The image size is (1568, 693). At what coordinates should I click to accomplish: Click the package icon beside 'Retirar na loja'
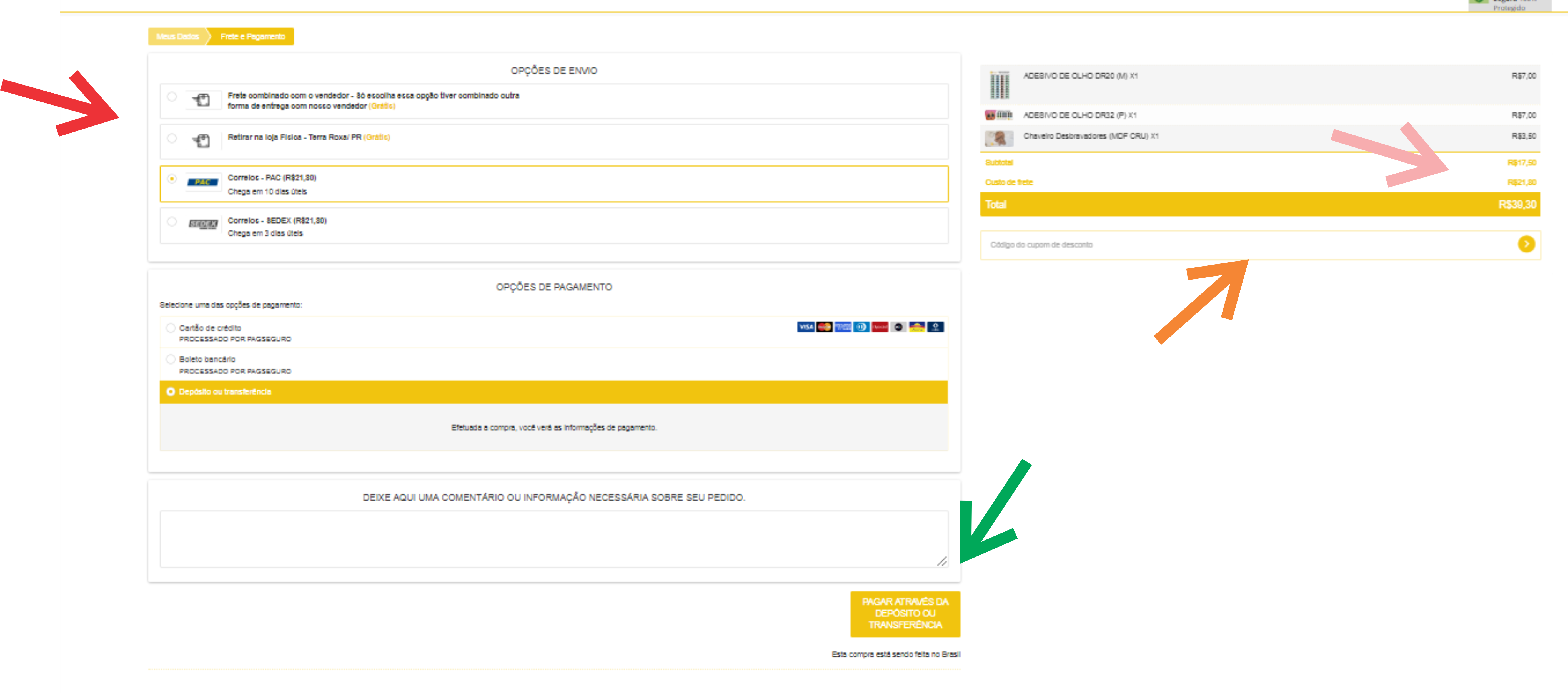[201, 141]
